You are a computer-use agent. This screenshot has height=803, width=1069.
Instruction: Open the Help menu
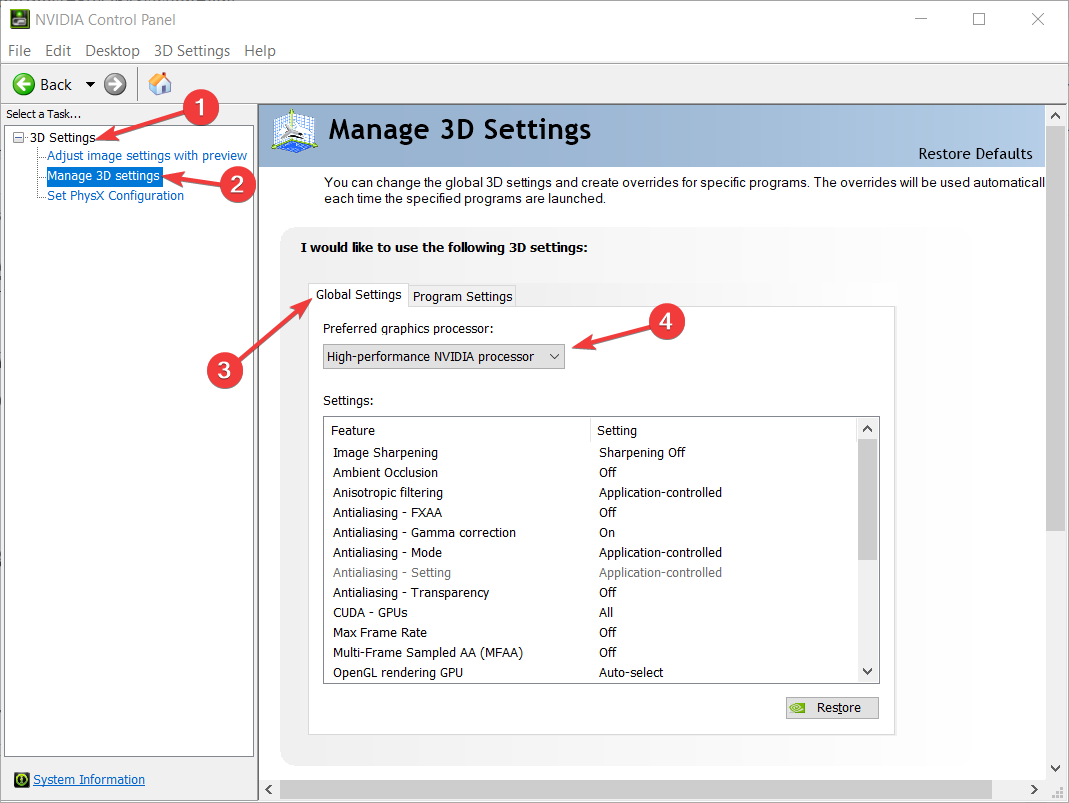pos(260,51)
